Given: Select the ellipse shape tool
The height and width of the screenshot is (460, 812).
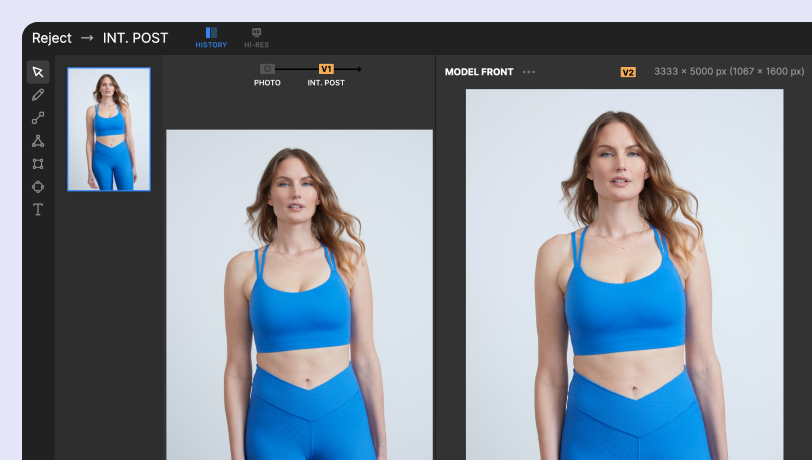Looking at the screenshot, I should pos(38,186).
